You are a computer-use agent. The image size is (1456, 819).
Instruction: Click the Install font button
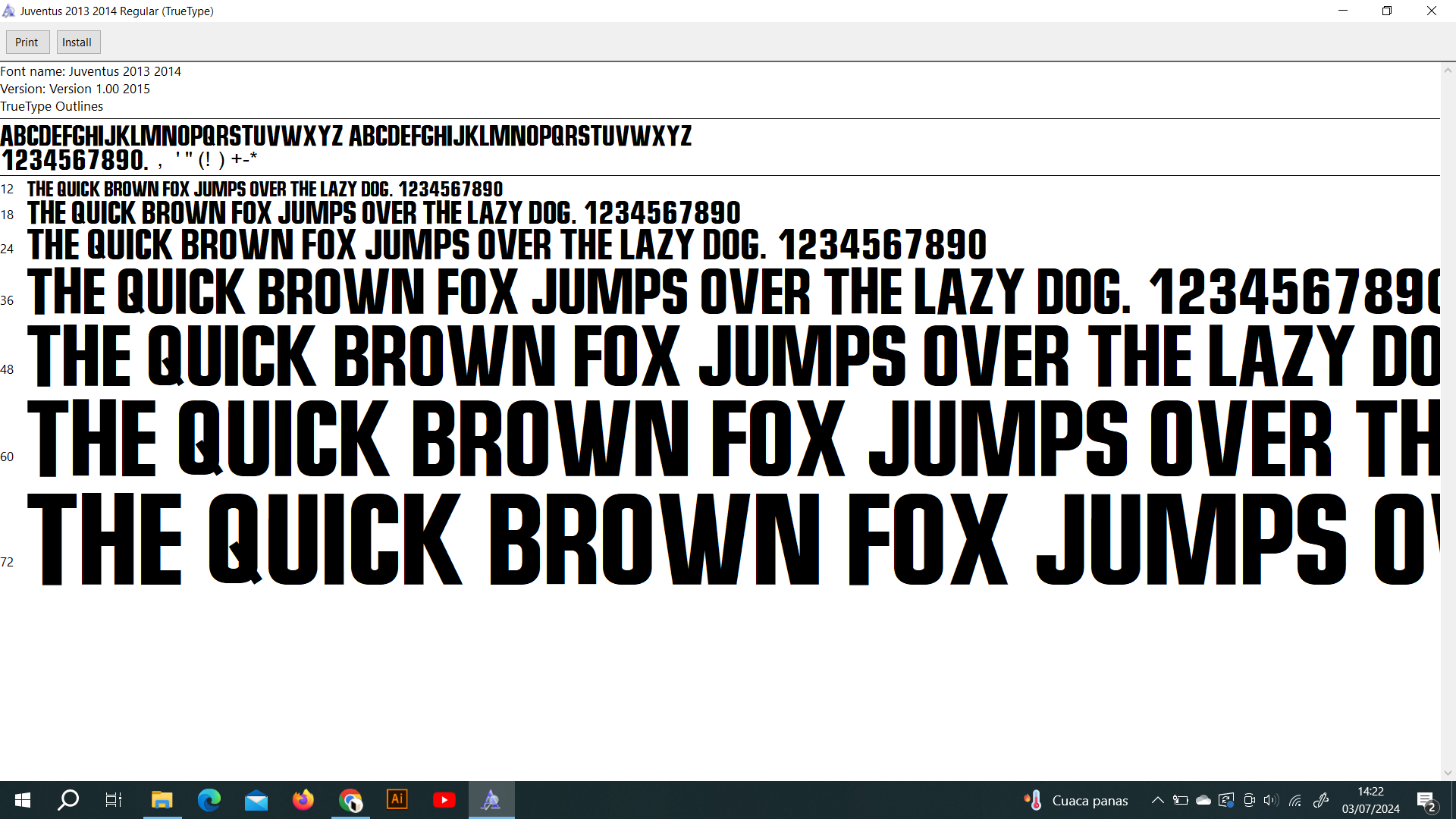pos(77,42)
